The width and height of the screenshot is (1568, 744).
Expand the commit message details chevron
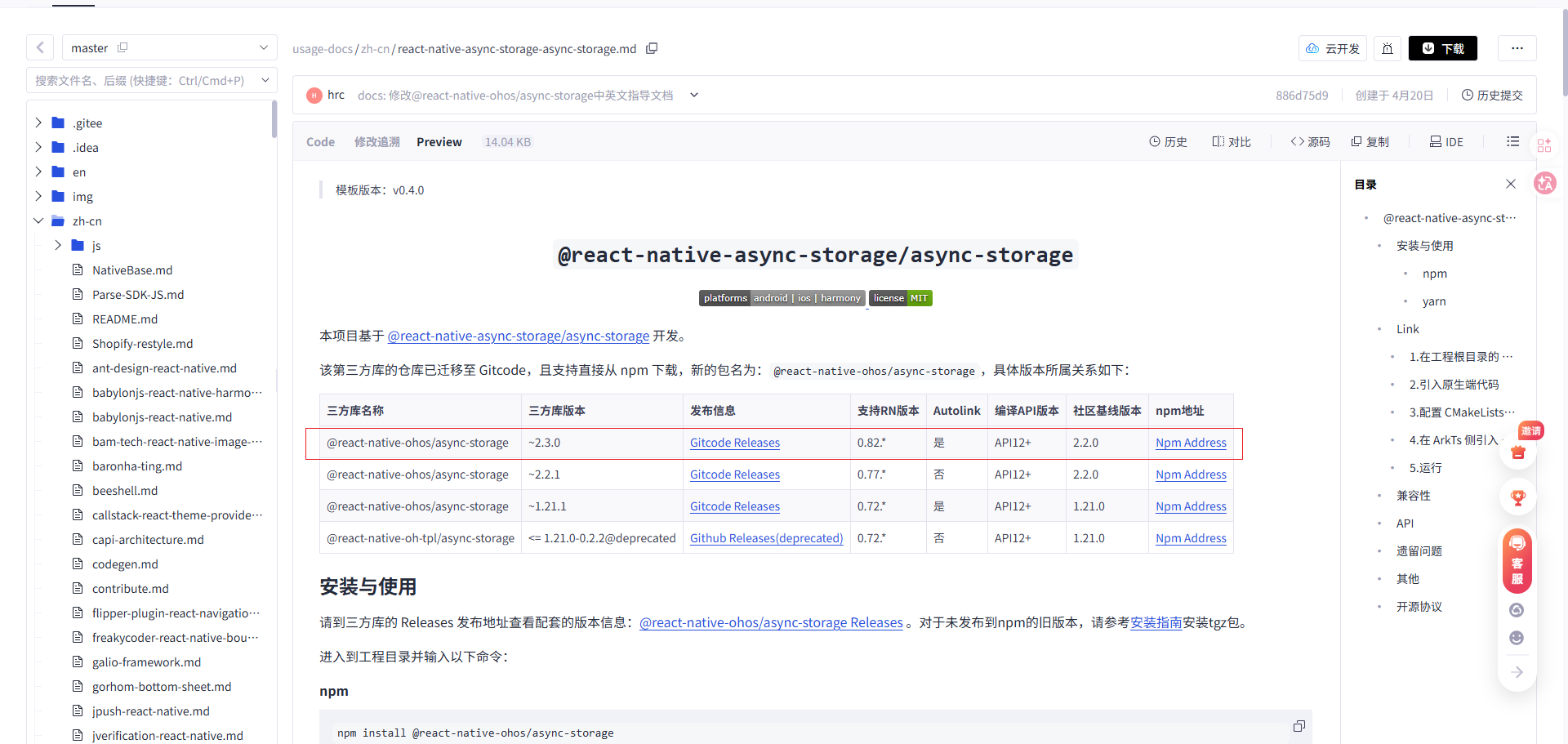pos(693,95)
